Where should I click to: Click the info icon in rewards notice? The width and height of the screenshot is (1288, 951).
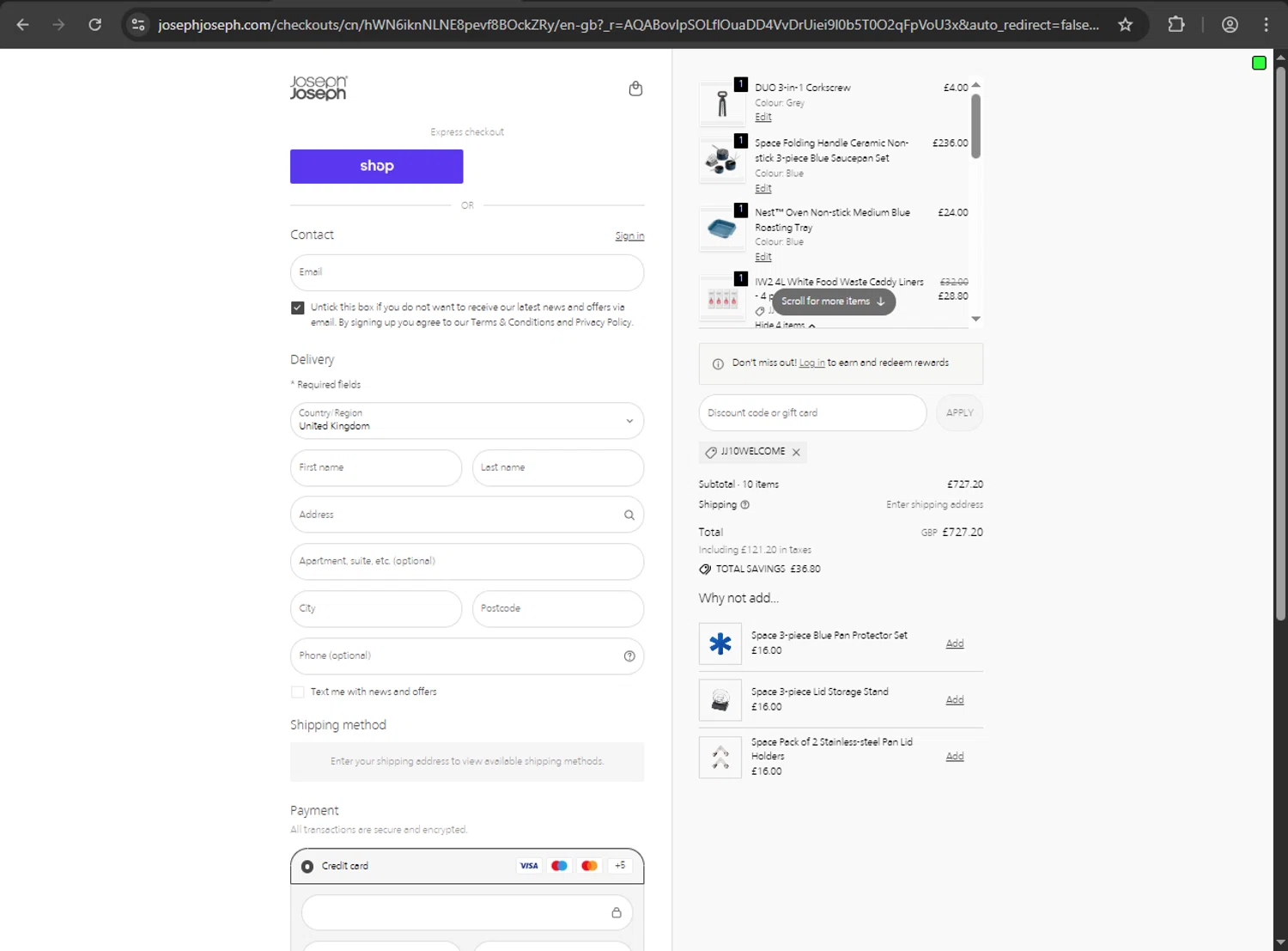pyautogui.click(x=718, y=364)
